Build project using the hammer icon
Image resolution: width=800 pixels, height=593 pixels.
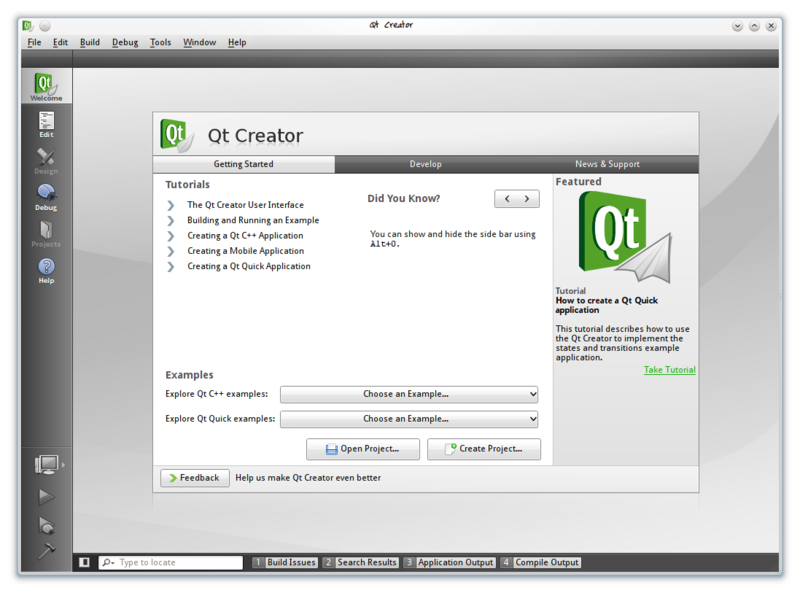click(x=46, y=551)
